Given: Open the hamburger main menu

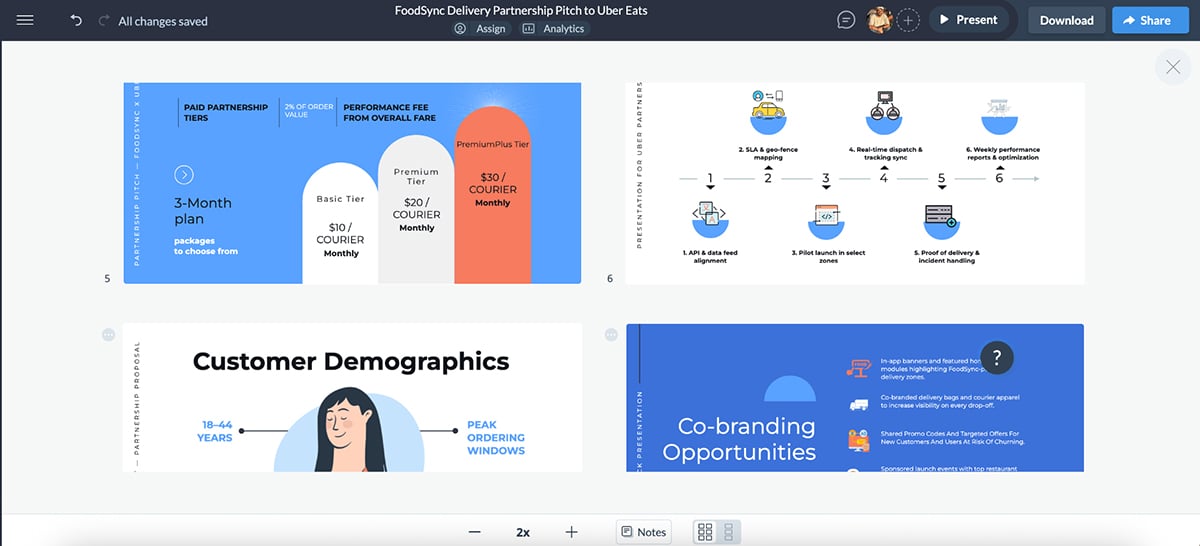Looking at the screenshot, I should click(26, 20).
